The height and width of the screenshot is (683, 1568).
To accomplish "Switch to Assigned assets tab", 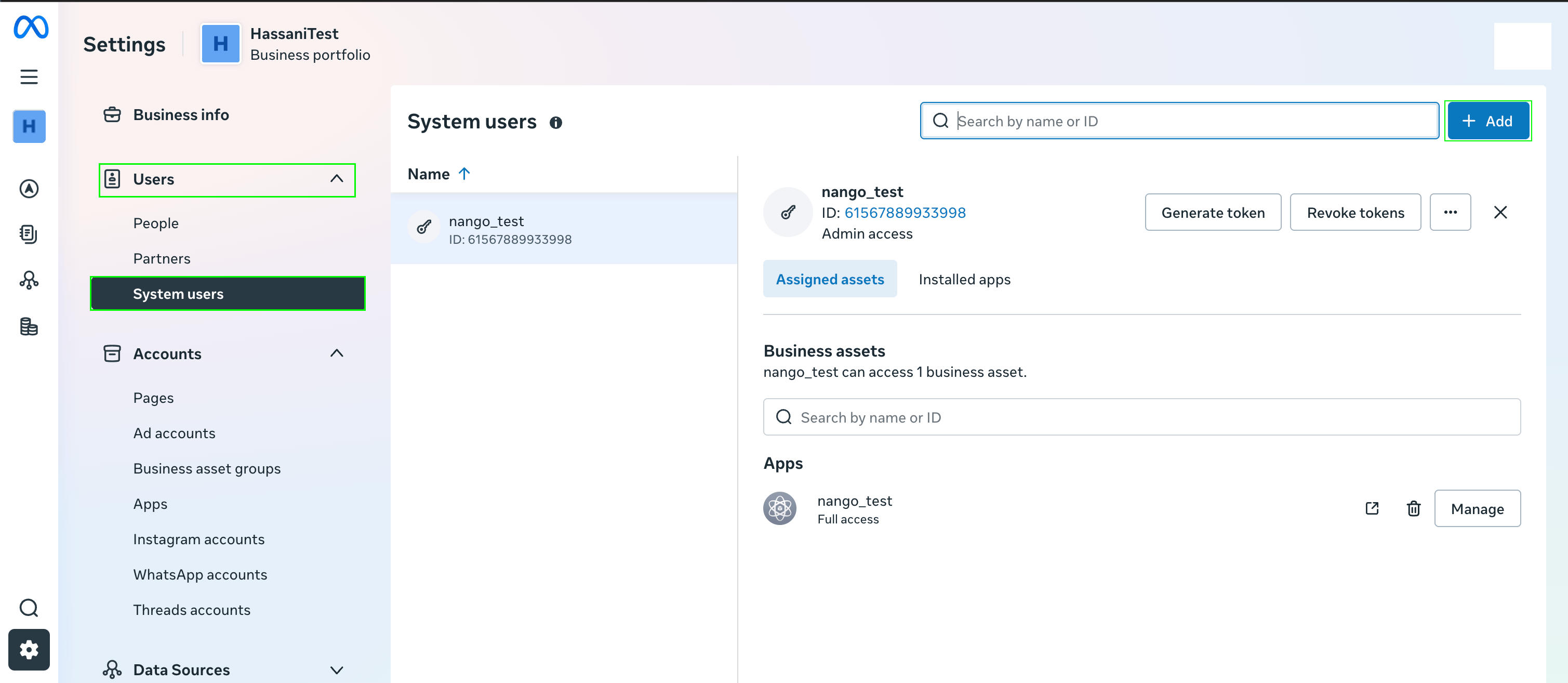I will coord(830,279).
